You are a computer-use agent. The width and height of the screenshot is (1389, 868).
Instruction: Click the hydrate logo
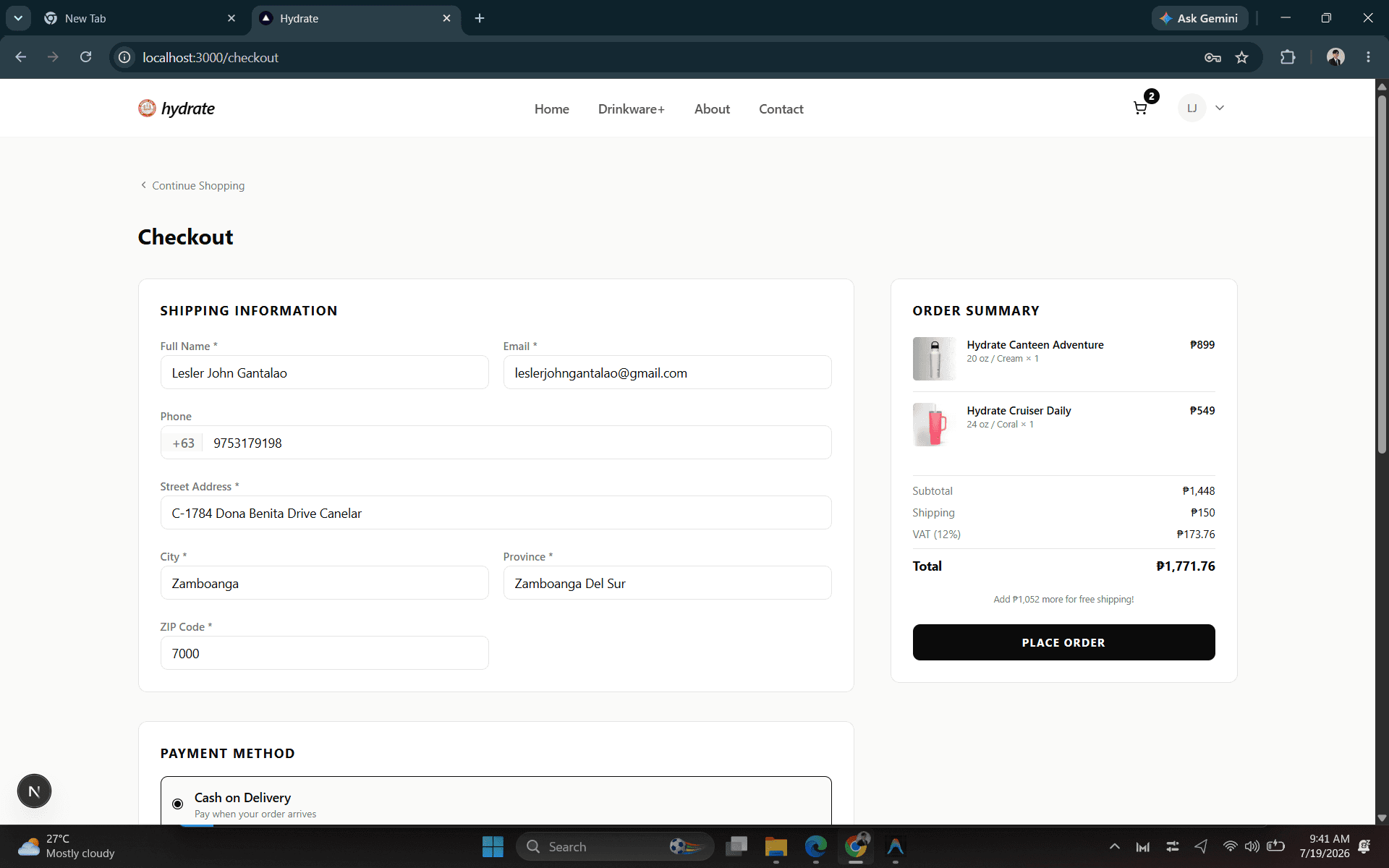pos(177,109)
